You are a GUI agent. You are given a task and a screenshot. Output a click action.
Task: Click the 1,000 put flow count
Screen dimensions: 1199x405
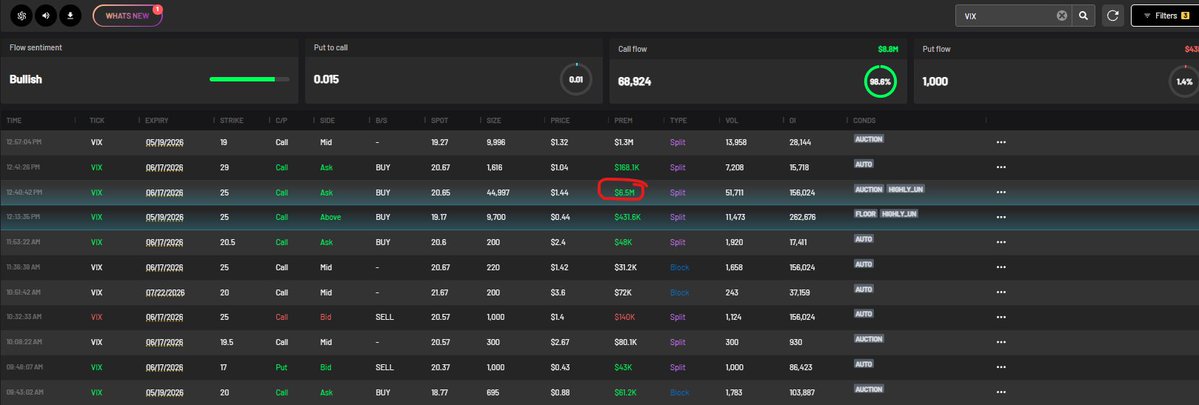tap(935, 80)
